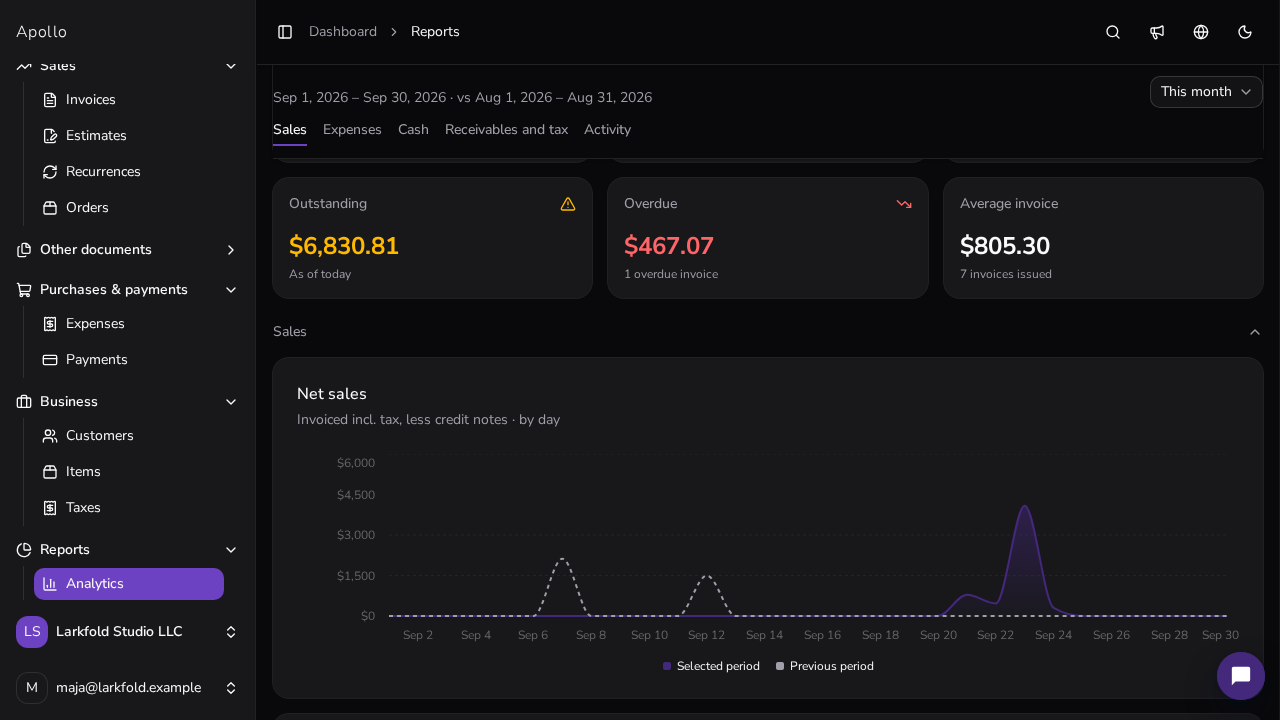This screenshot has width=1280, height=720.
Task: Click the Overdue trending-down icon
Action: pos(904,204)
